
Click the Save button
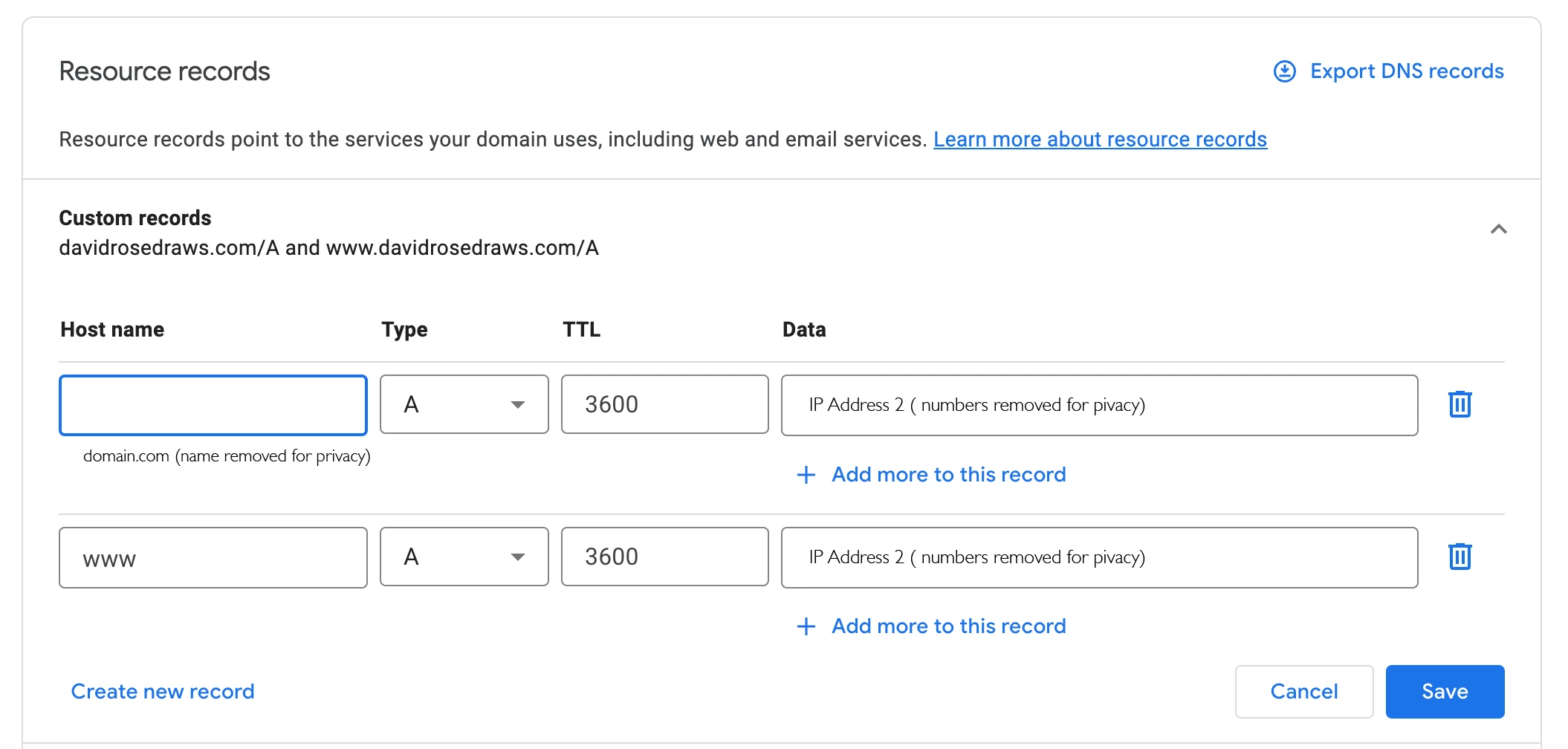[x=1445, y=691]
